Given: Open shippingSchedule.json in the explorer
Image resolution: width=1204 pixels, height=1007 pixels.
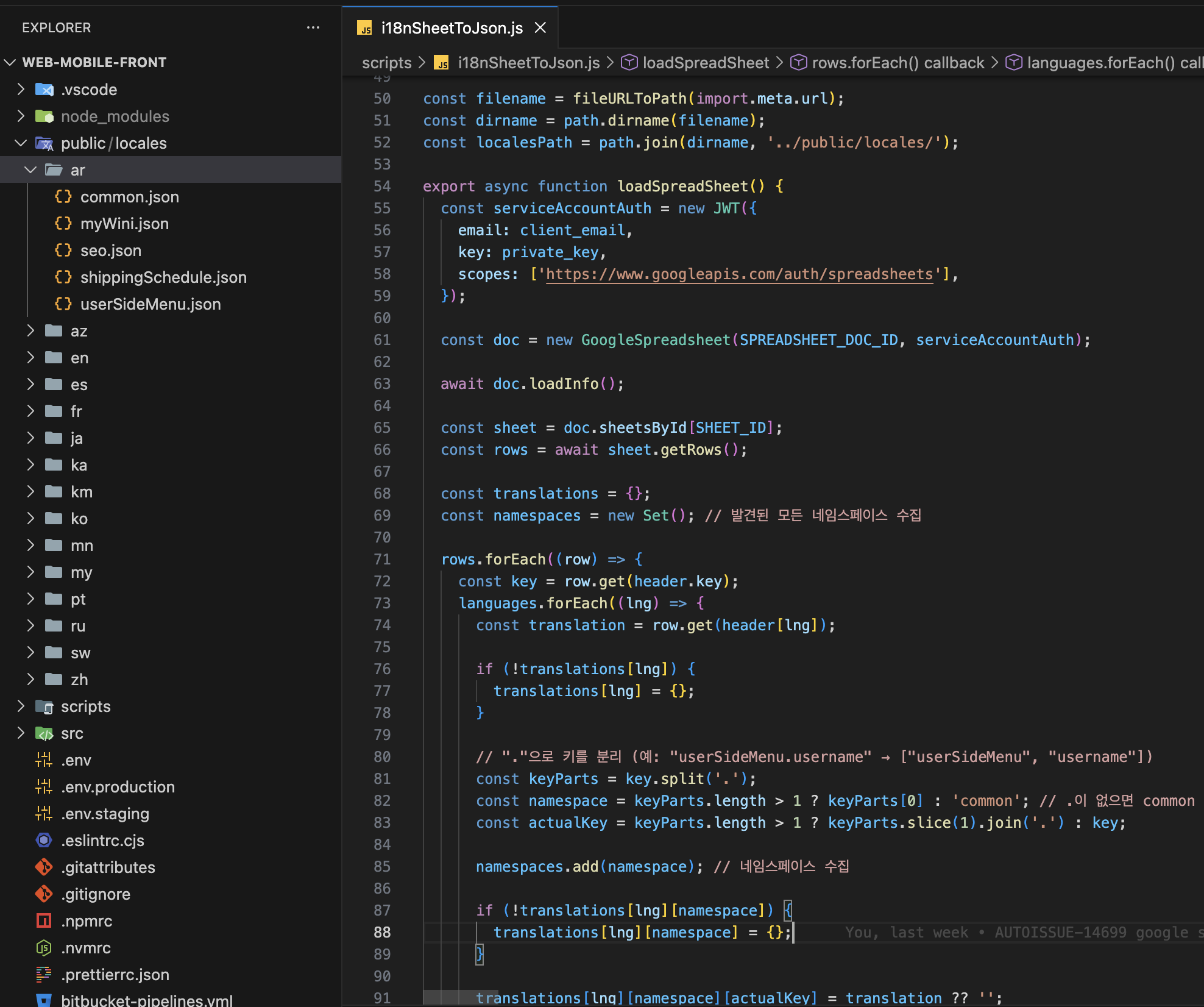Looking at the screenshot, I should pos(163,277).
